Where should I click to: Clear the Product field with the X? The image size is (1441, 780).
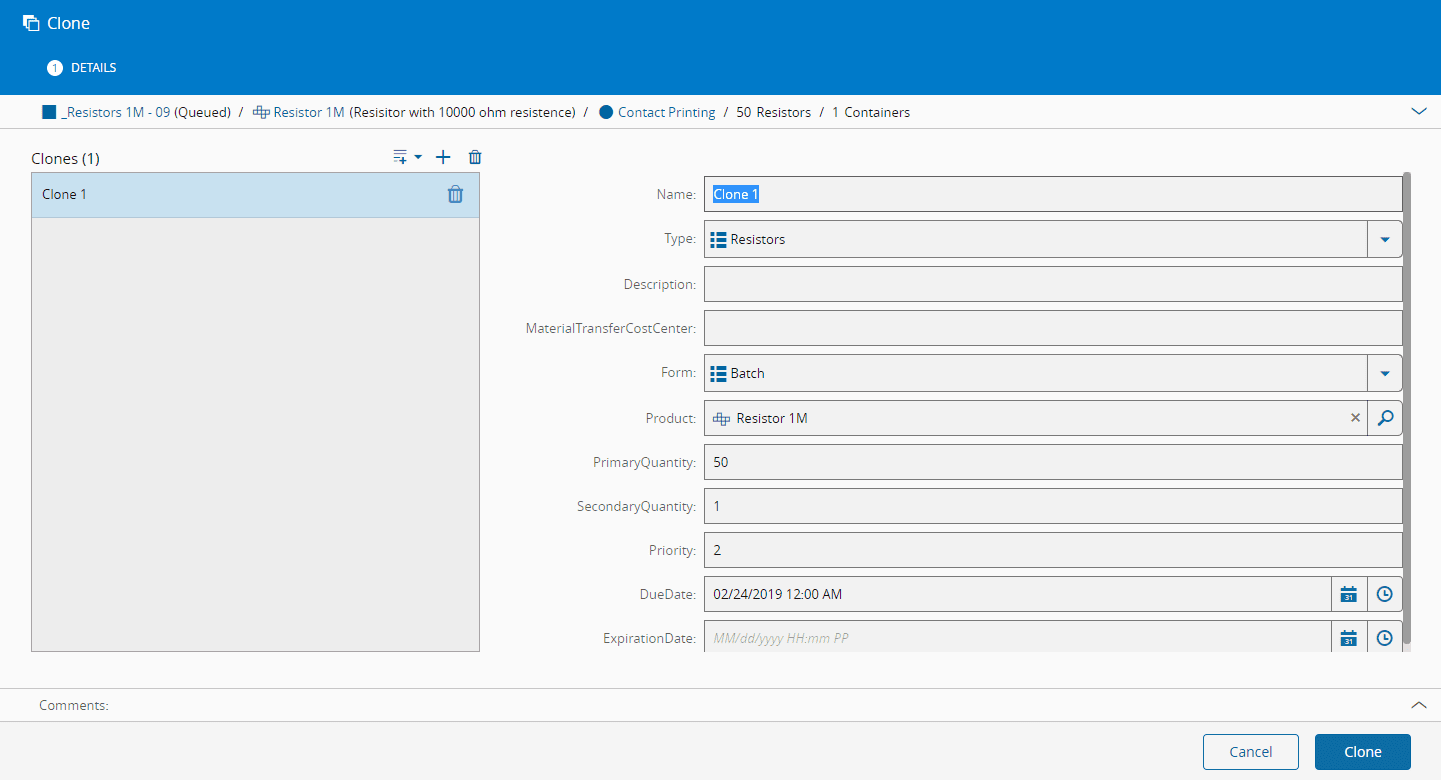1355,418
